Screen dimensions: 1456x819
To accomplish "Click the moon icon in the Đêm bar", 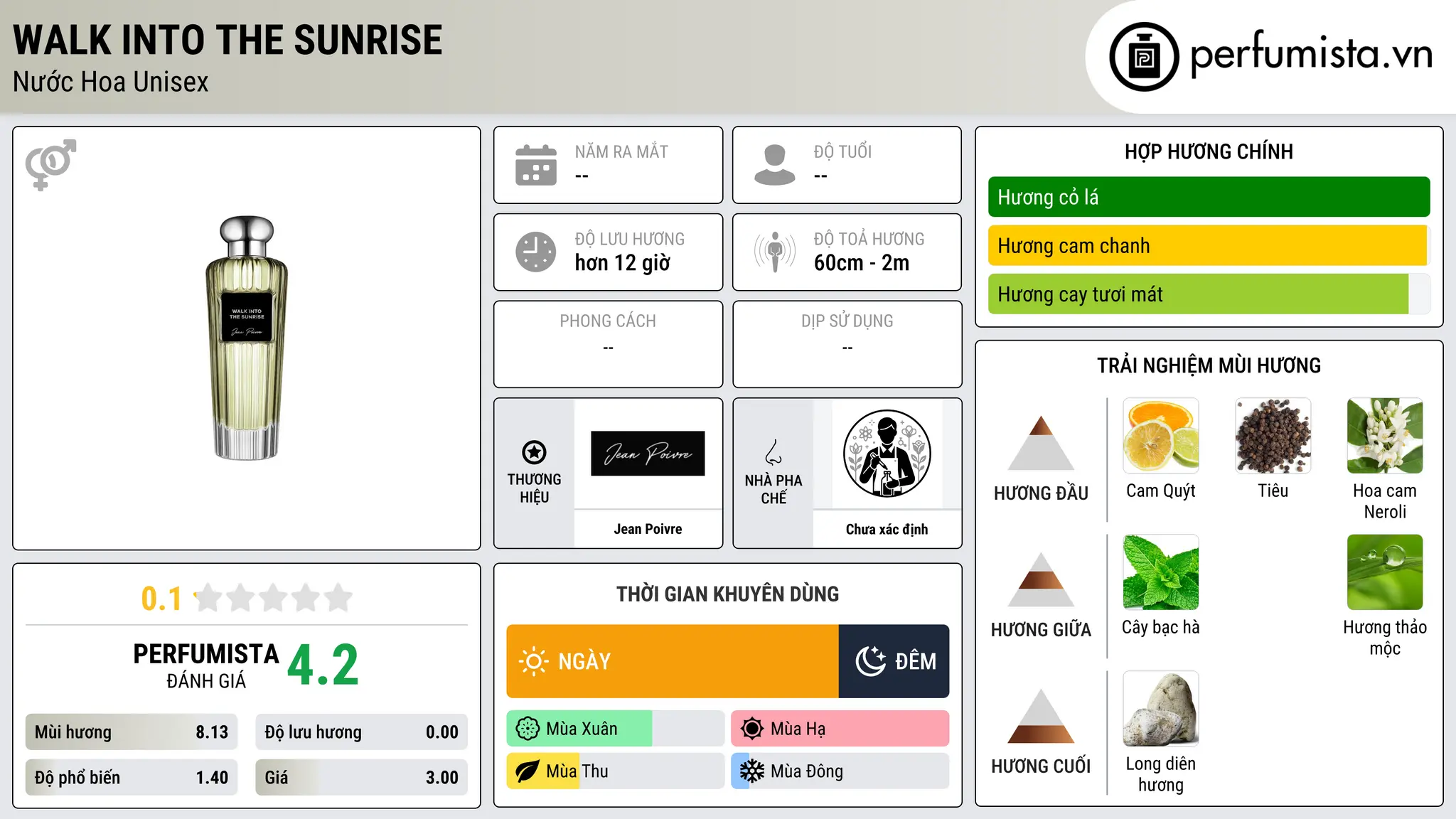I will point(870,661).
